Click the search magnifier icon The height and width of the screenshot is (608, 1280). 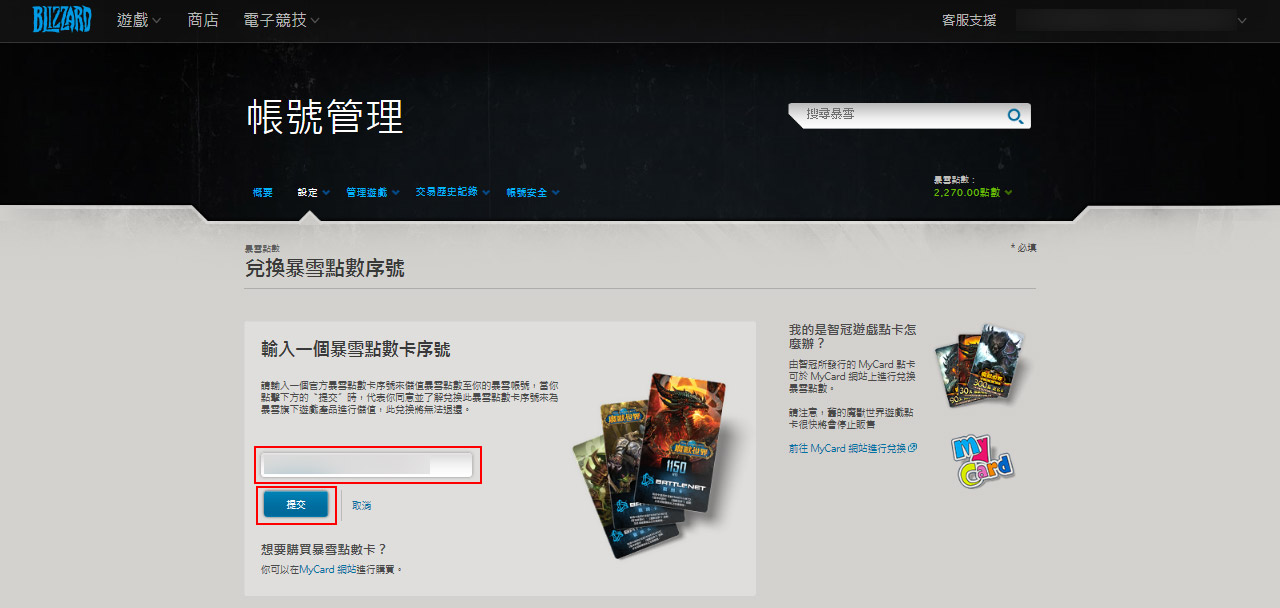pyautogui.click(x=1015, y=117)
